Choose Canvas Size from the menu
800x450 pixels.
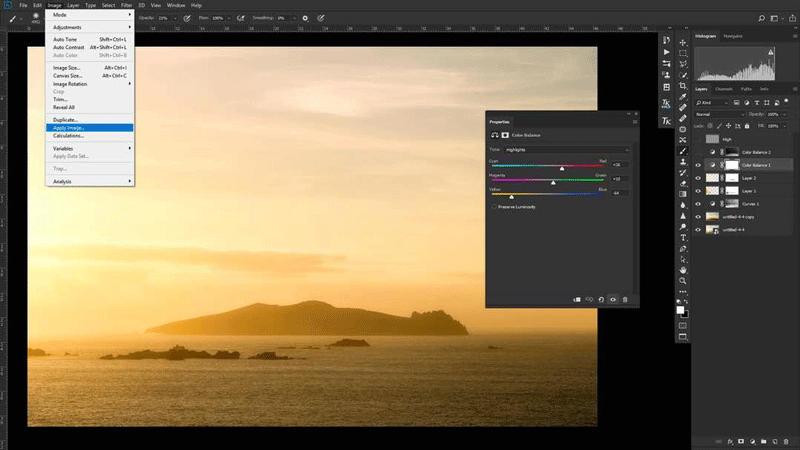90,76
